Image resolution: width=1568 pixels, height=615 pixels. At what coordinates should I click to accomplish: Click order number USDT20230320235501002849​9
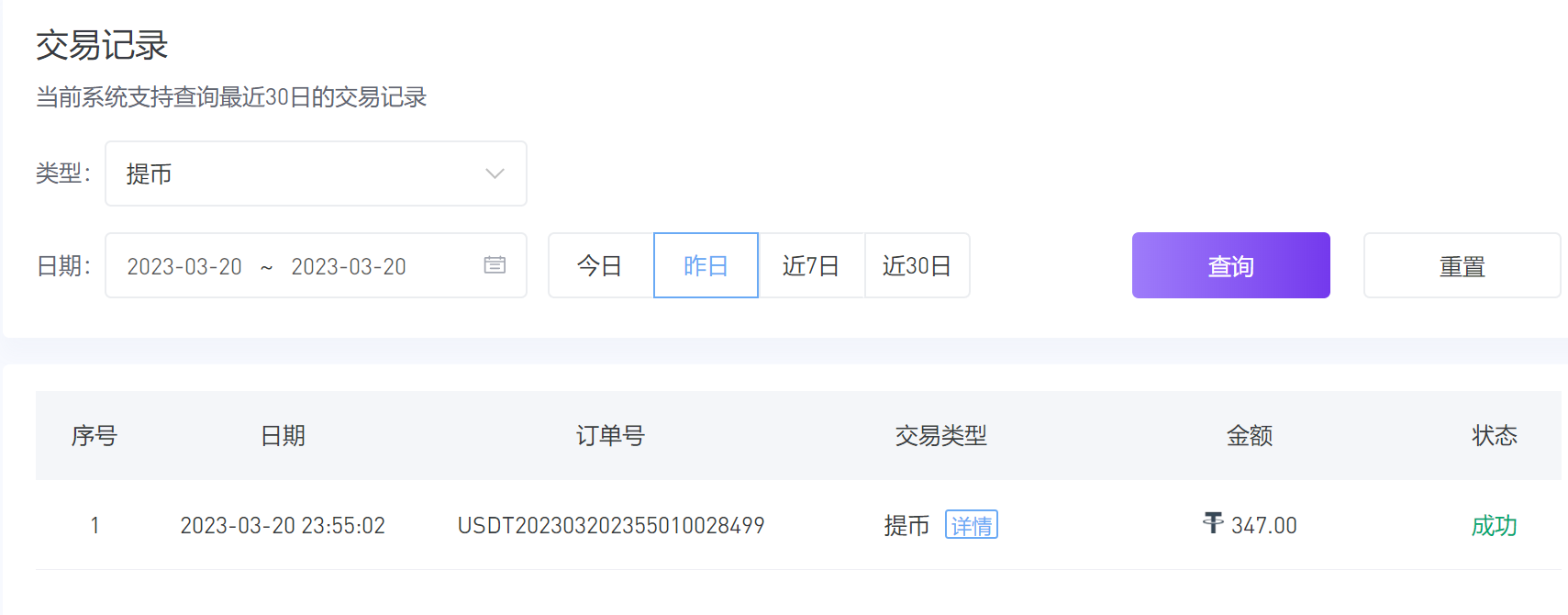[611, 525]
